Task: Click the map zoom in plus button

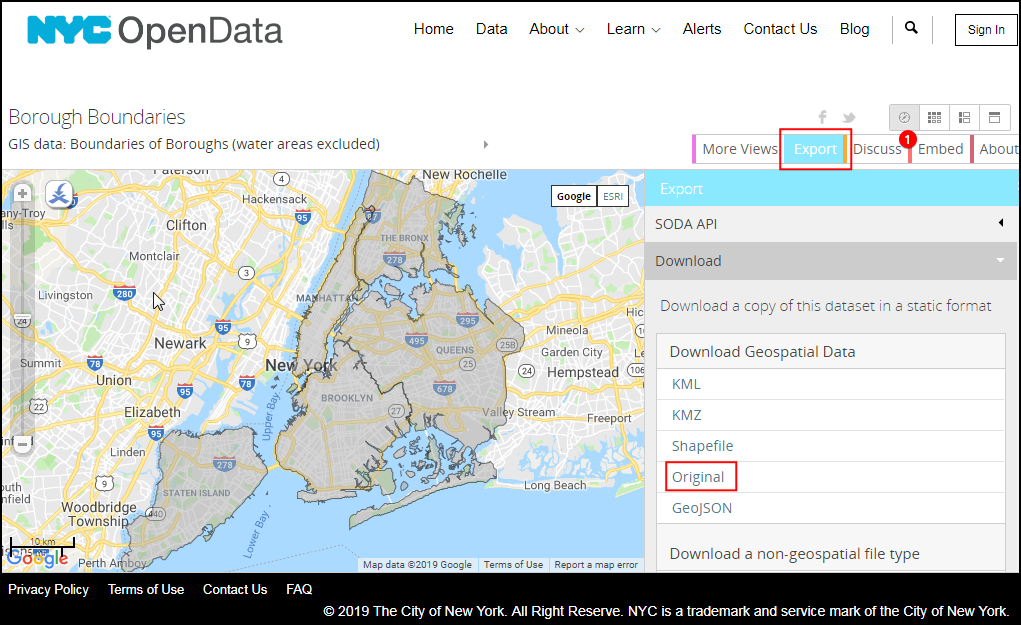Action: click(x=22, y=193)
